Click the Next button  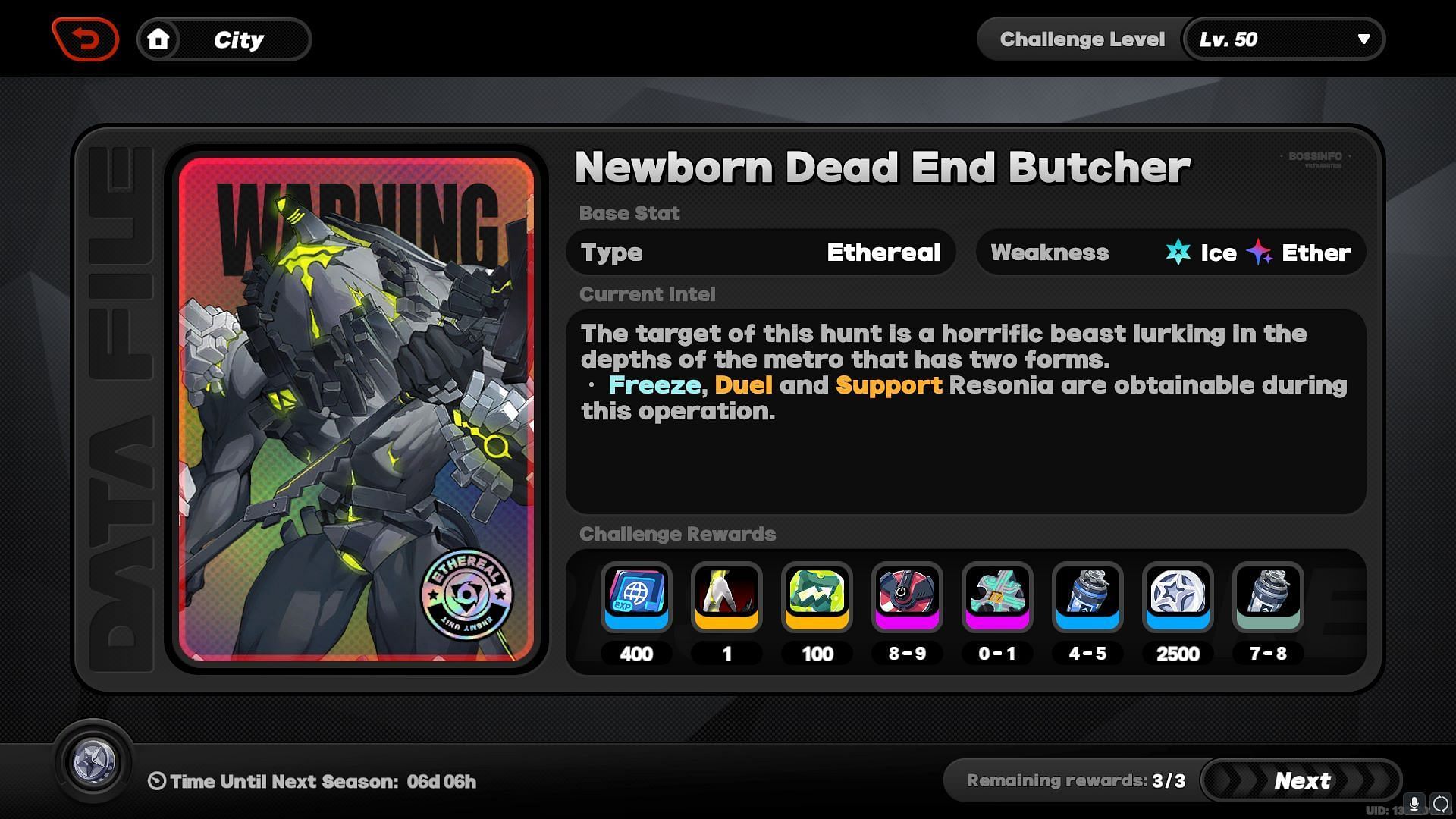1301,780
